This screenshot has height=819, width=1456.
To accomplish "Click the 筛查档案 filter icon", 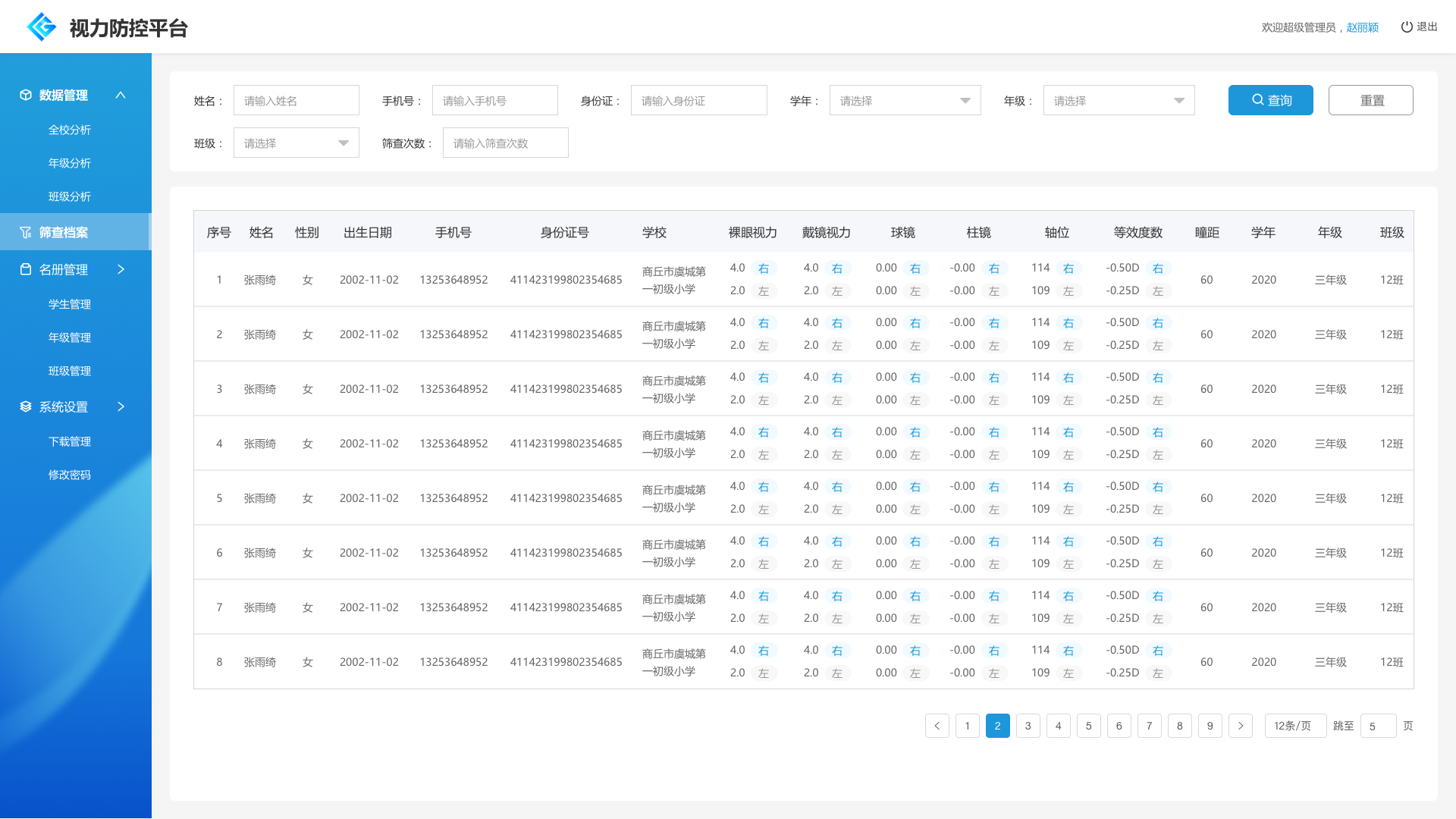I will pyautogui.click(x=26, y=232).
